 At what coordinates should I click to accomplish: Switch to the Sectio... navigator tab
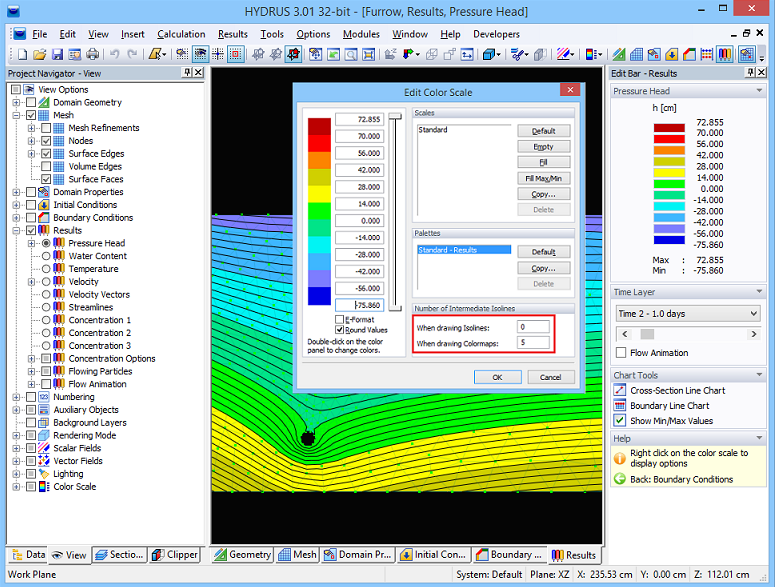point(120,555)
